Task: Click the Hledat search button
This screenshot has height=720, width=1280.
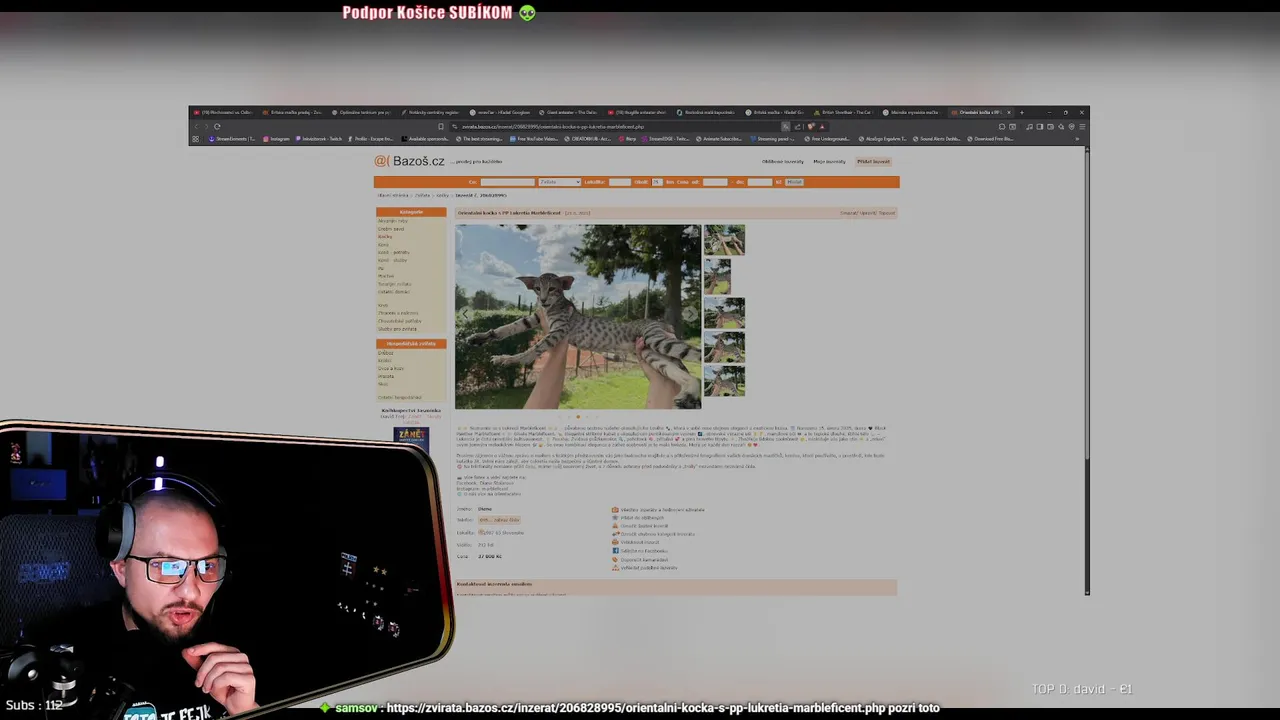Action: [x=794, y=182]
